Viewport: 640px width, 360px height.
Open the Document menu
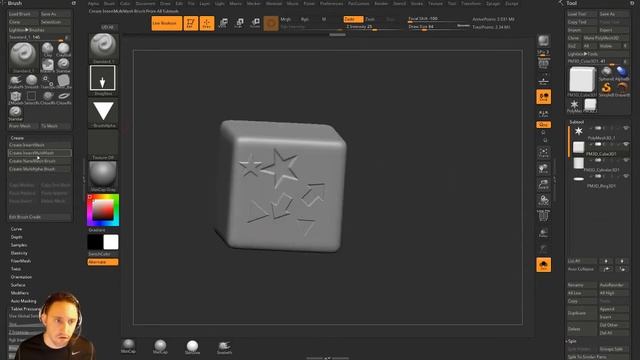pyautogui.click(x=145, y=3)
